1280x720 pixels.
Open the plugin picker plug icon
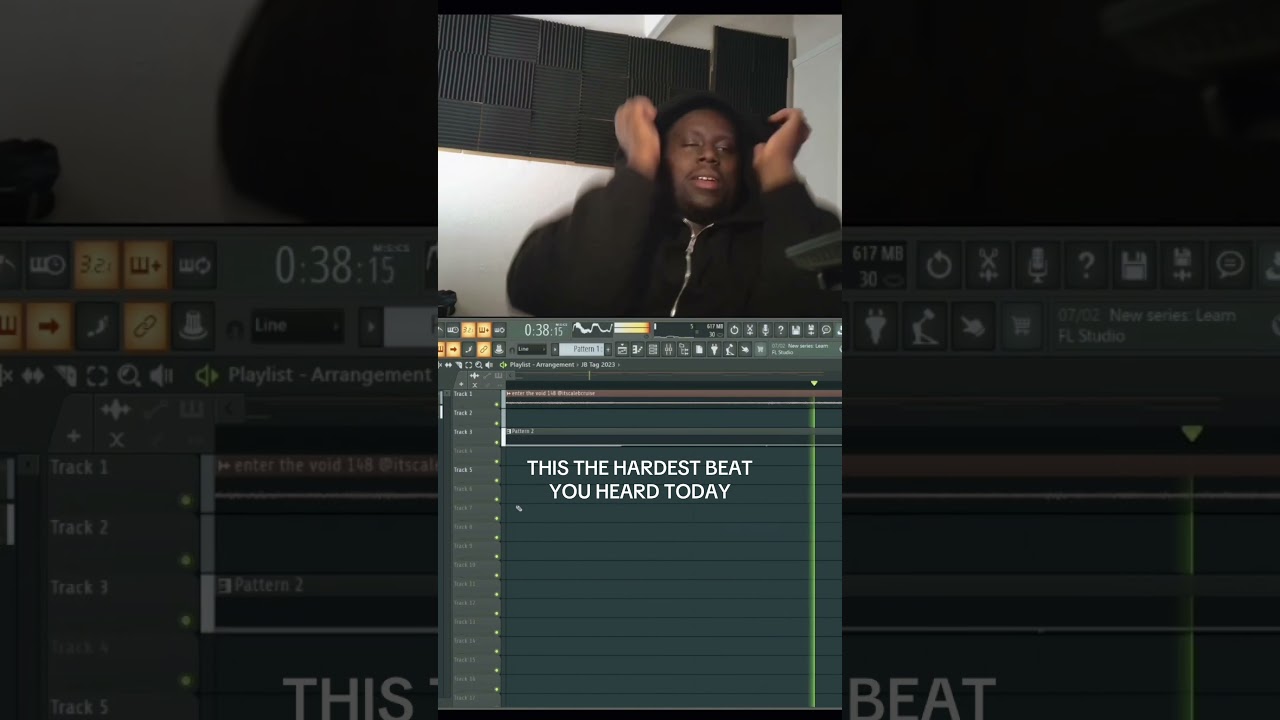point(714,349)
